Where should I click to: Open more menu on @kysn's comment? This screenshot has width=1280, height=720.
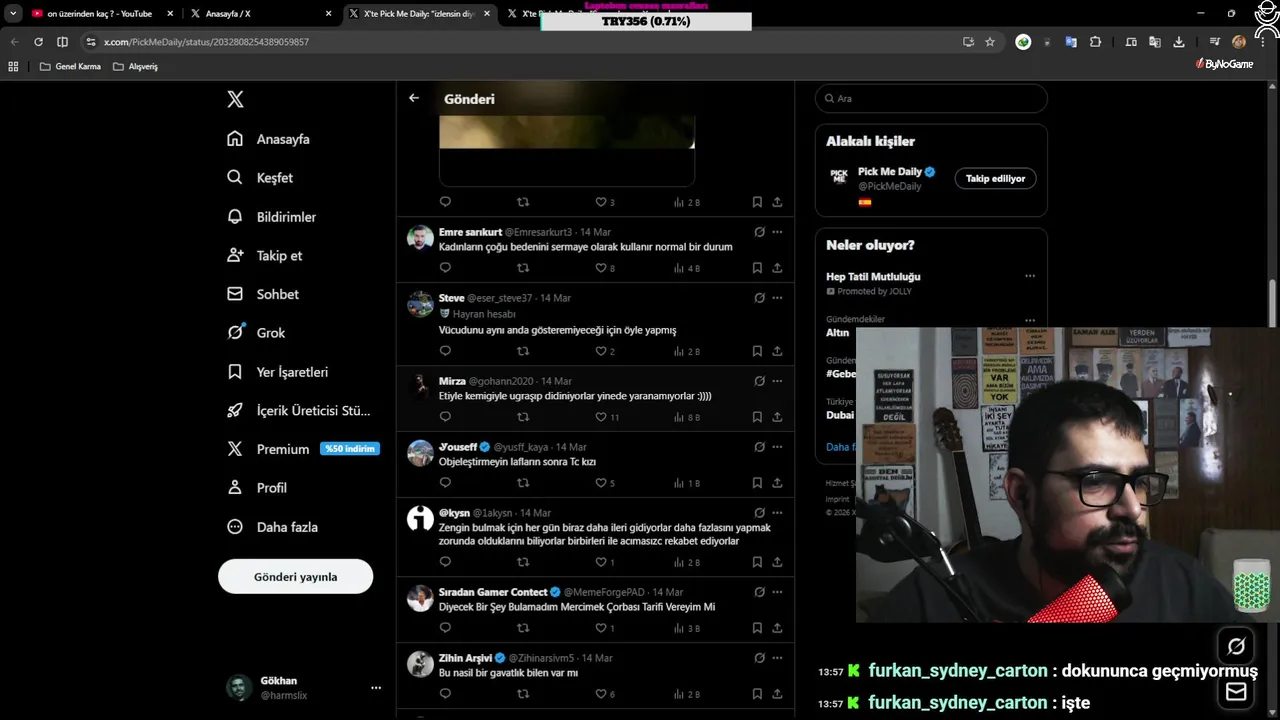pyautogui.click(x=777, y=513)
